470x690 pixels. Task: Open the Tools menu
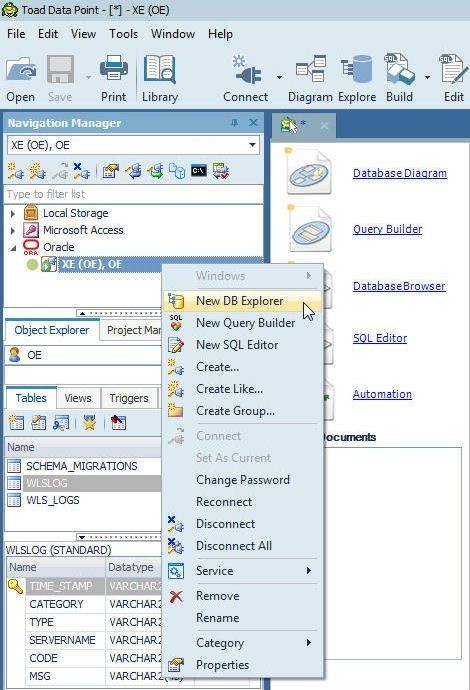(124, 34)
